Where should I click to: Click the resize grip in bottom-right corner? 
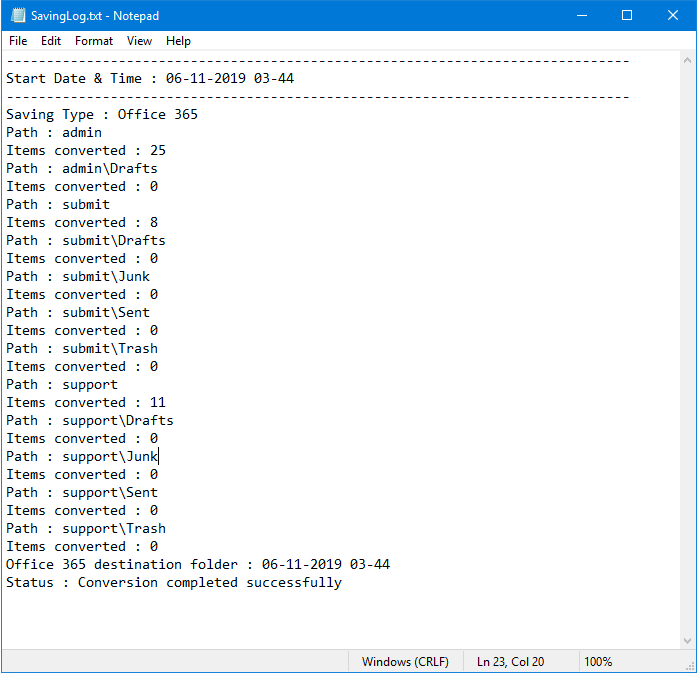point(689,664)
